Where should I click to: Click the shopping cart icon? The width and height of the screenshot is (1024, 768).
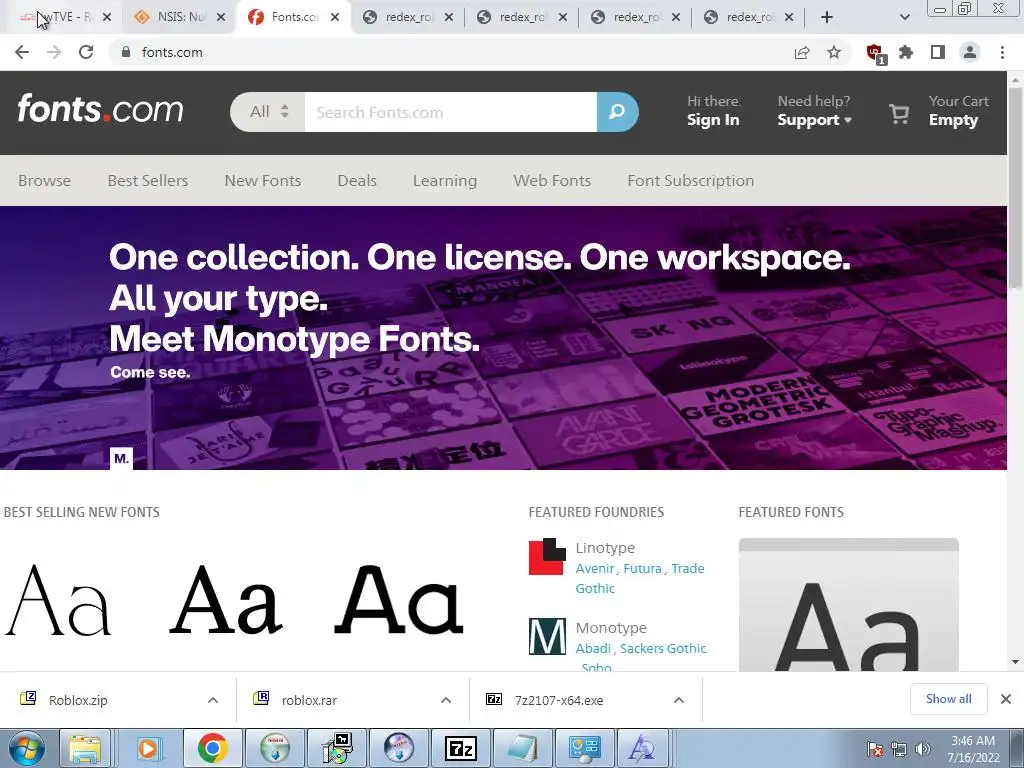pyautogui.click(x=899, y=114)
